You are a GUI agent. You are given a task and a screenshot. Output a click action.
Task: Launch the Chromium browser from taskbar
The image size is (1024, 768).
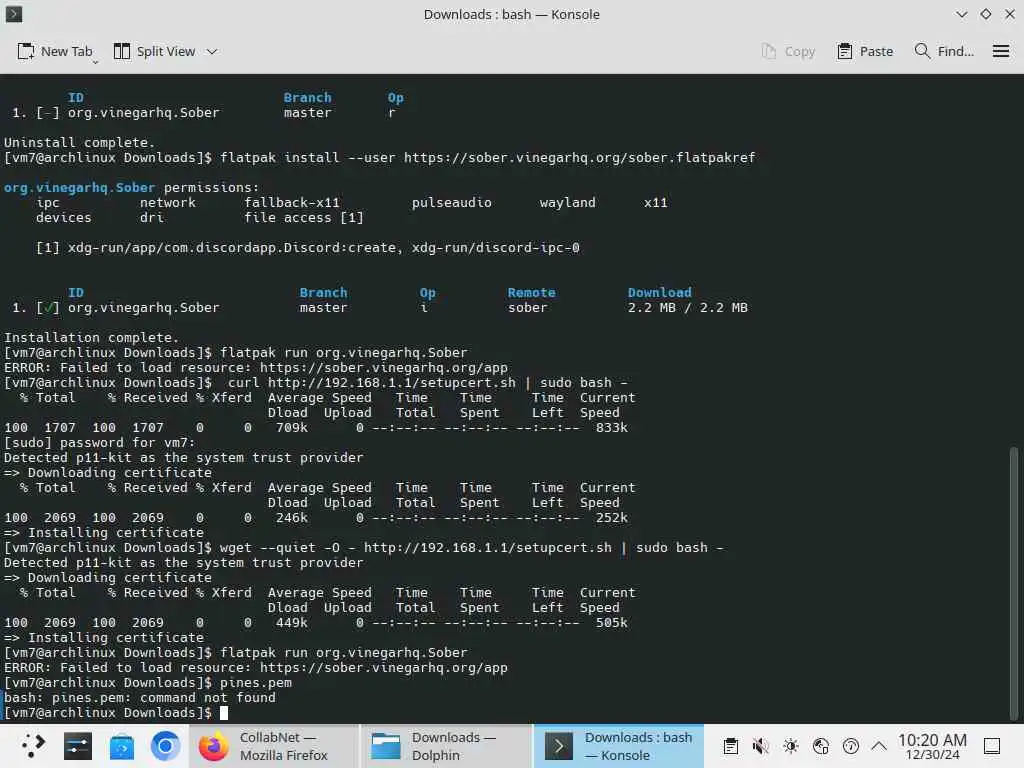coord(165,746)
